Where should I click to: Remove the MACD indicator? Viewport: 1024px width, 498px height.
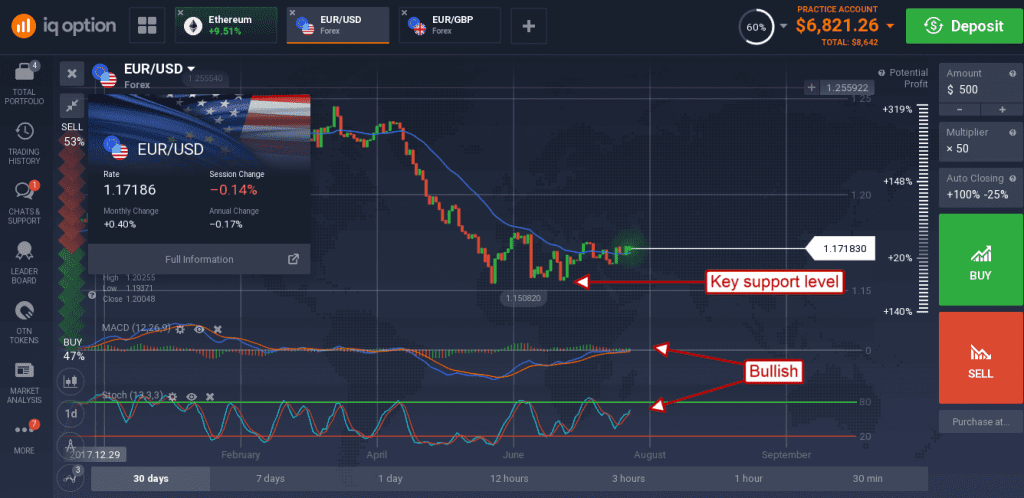coord(218,329)
